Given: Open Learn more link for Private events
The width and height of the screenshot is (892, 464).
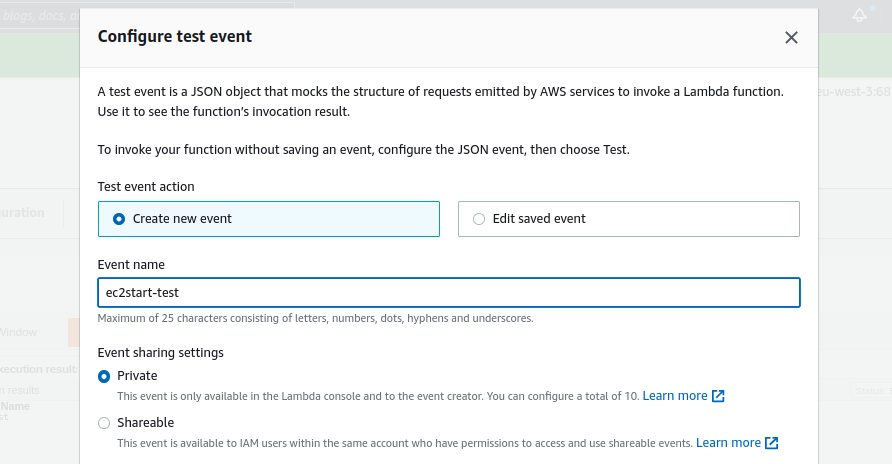Looking at the screenshot, I should coord(675,396).
